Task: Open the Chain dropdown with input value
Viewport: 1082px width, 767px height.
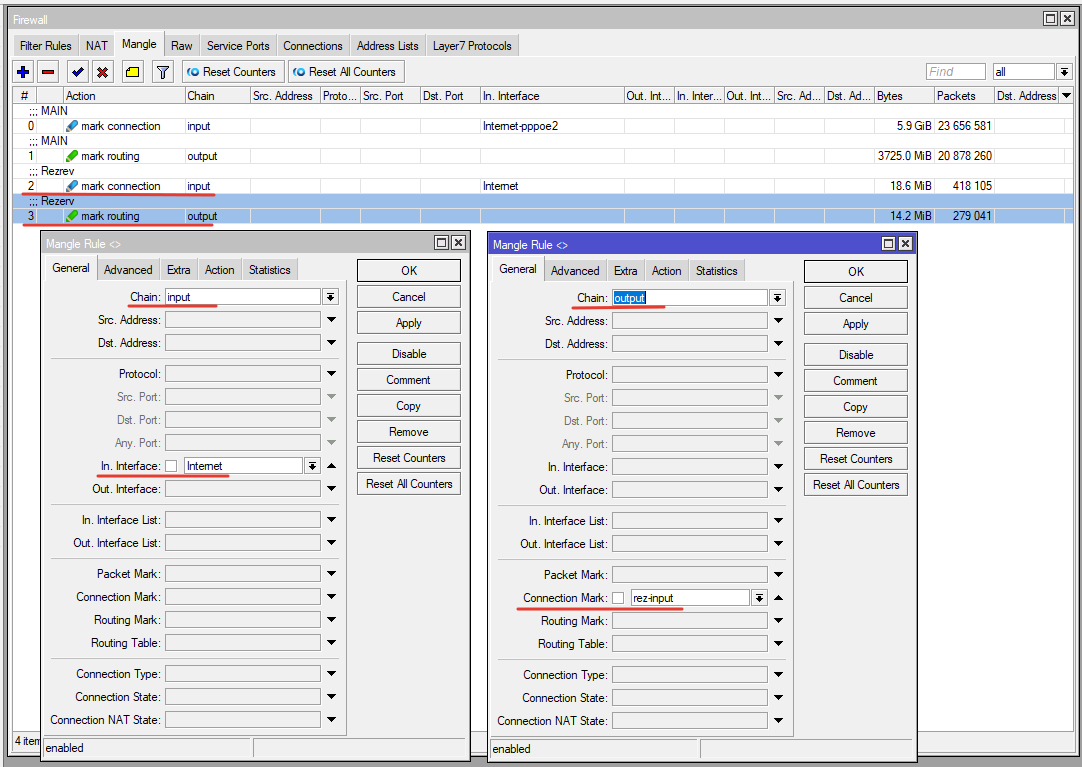Action: tap(330, 297)
